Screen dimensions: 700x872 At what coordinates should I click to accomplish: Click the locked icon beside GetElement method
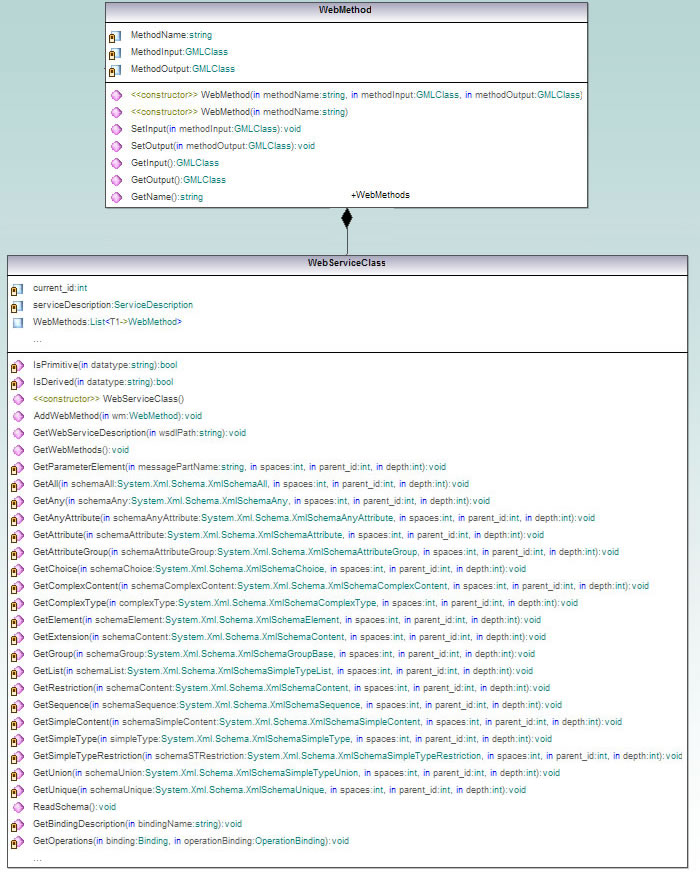[x=17, y=621]
